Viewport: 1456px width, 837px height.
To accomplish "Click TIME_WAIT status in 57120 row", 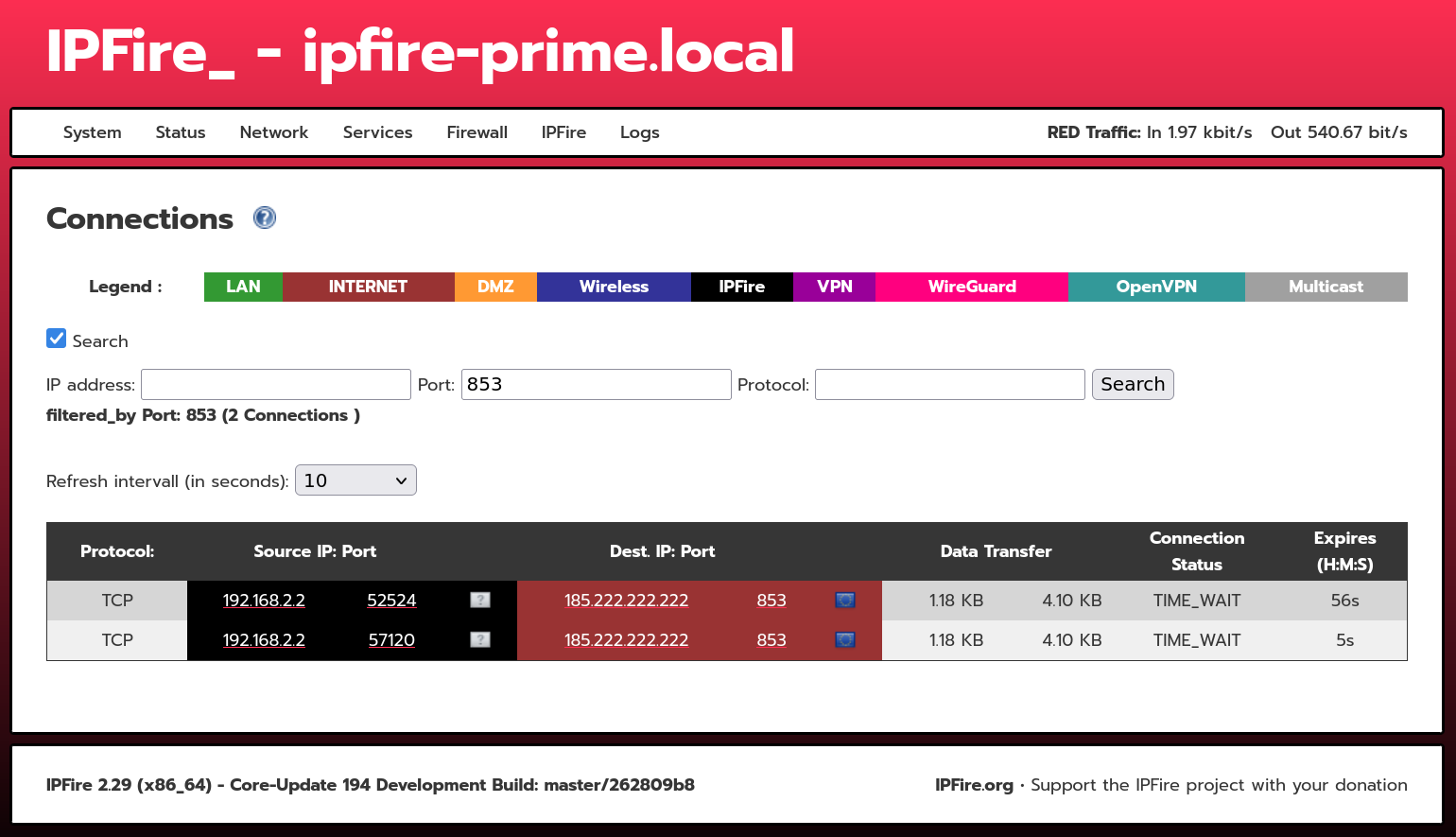I will point(1197,640).
